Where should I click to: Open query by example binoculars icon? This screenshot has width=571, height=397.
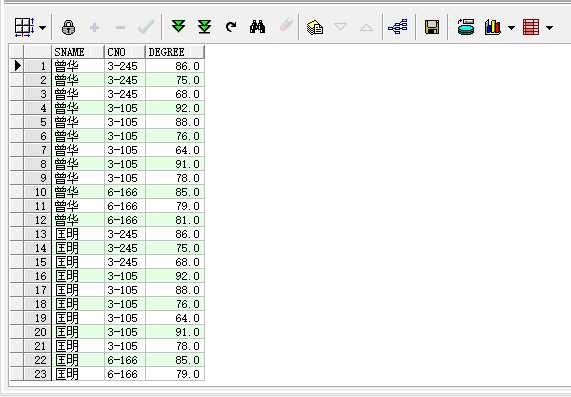tap(257, 27)
